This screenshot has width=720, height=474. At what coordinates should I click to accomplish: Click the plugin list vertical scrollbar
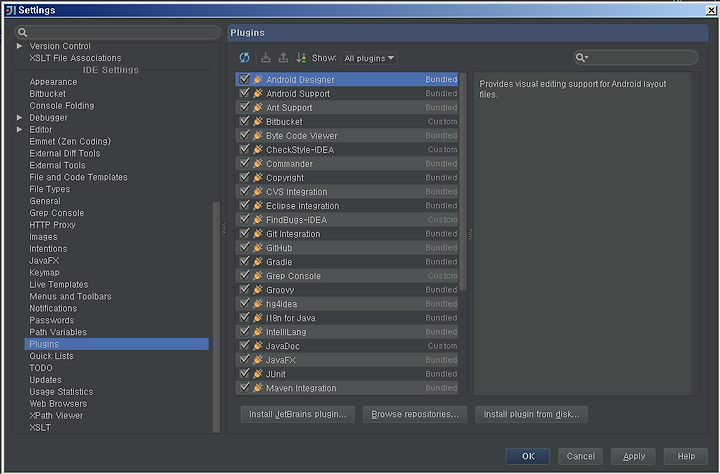tap(463, 181)
